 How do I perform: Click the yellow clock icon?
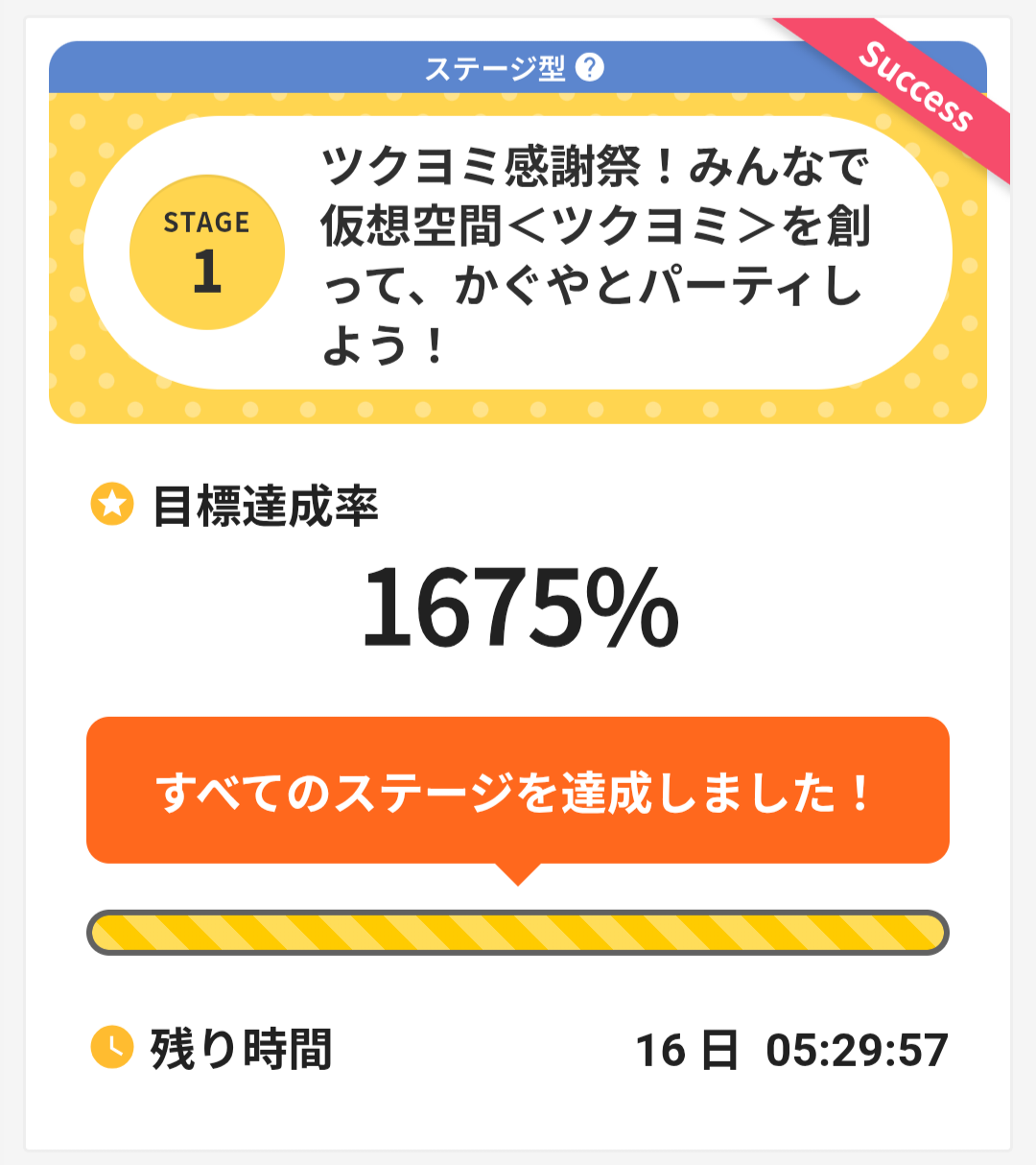coord(112,1047)
